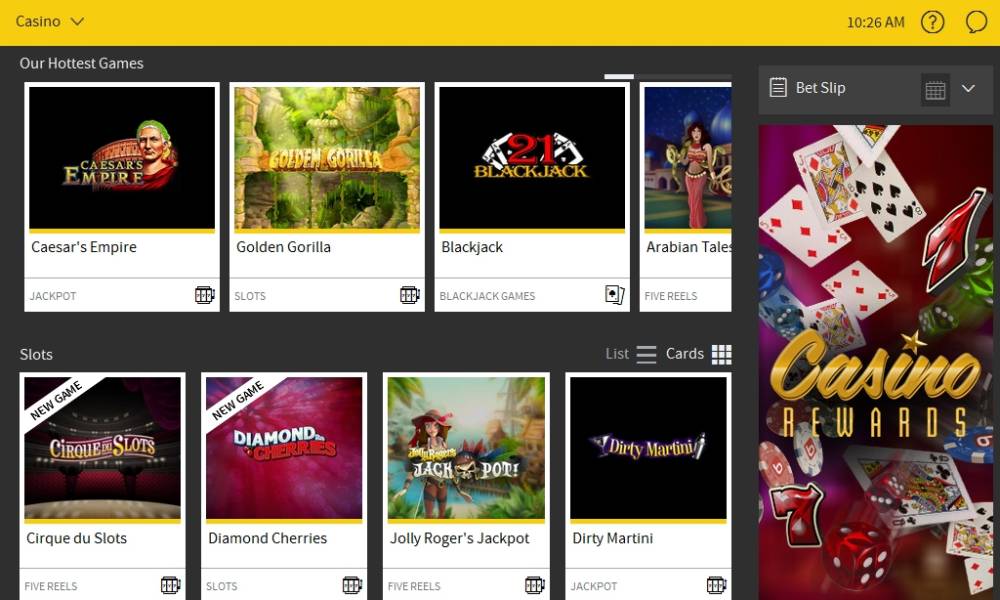Expand the Casino dropdown menu

pos(50,22)
